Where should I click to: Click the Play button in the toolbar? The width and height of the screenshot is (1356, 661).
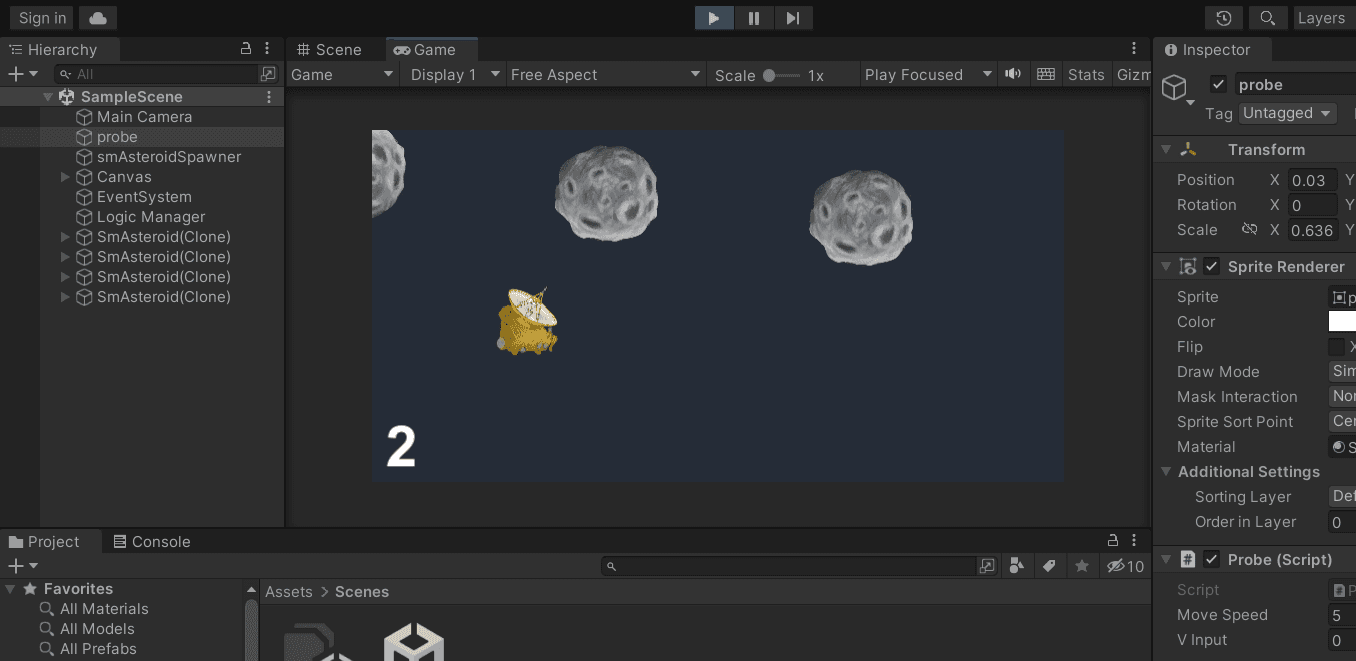click(x=714, y=18)
